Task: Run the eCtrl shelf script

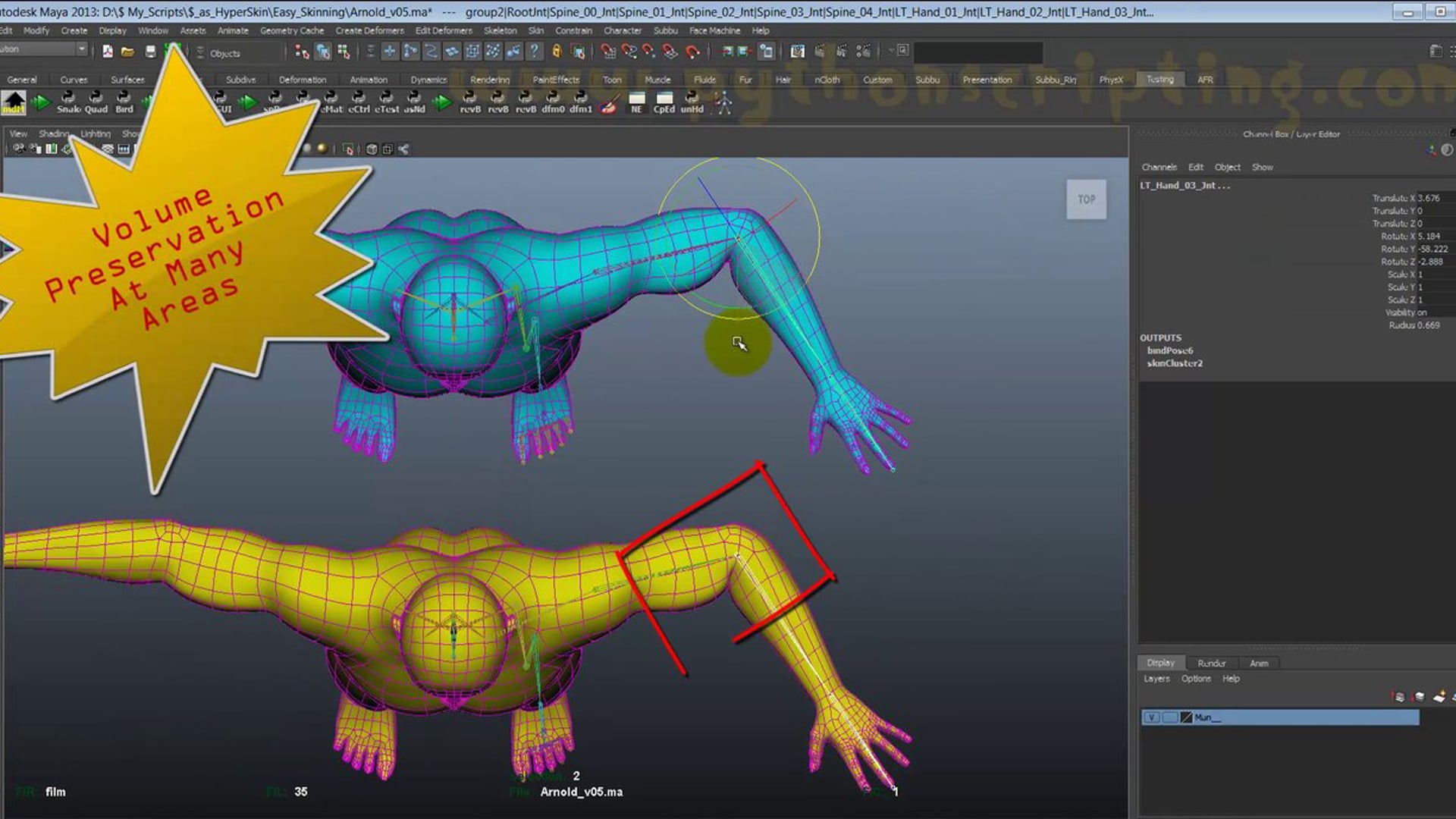Action: pos(359,102)
